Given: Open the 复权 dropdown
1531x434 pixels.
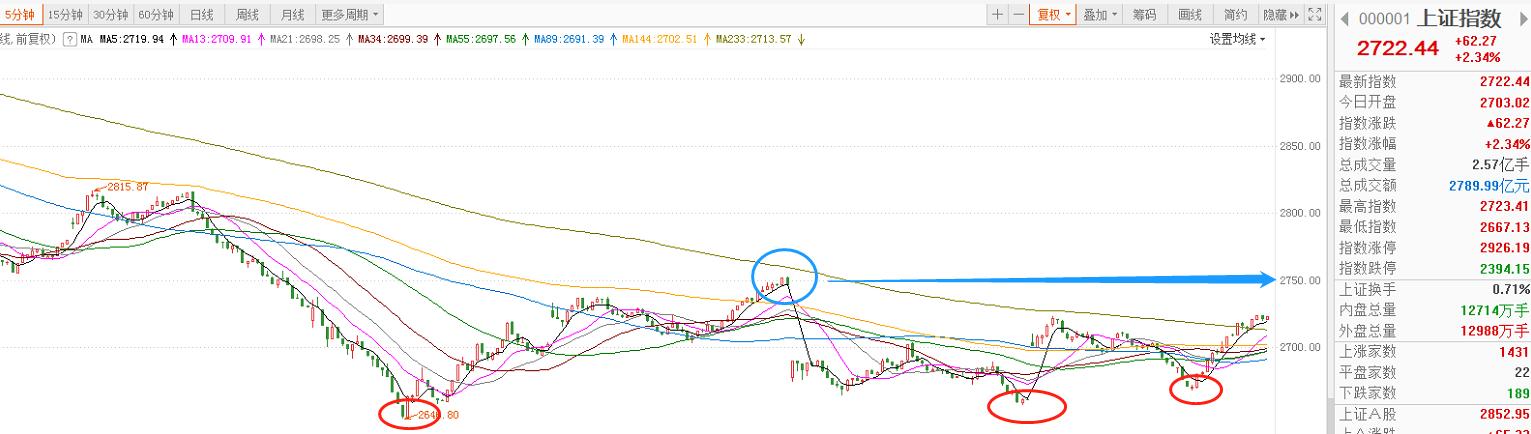Looking at the screenshot, I should click(1053, 14).
